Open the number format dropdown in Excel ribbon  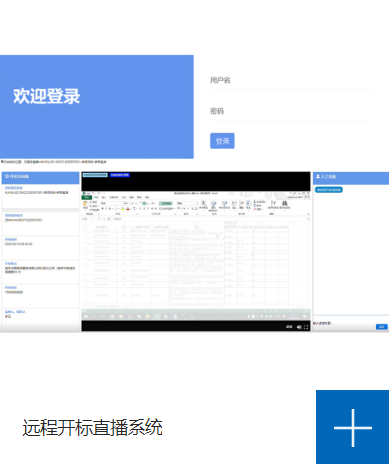[187, 203]
